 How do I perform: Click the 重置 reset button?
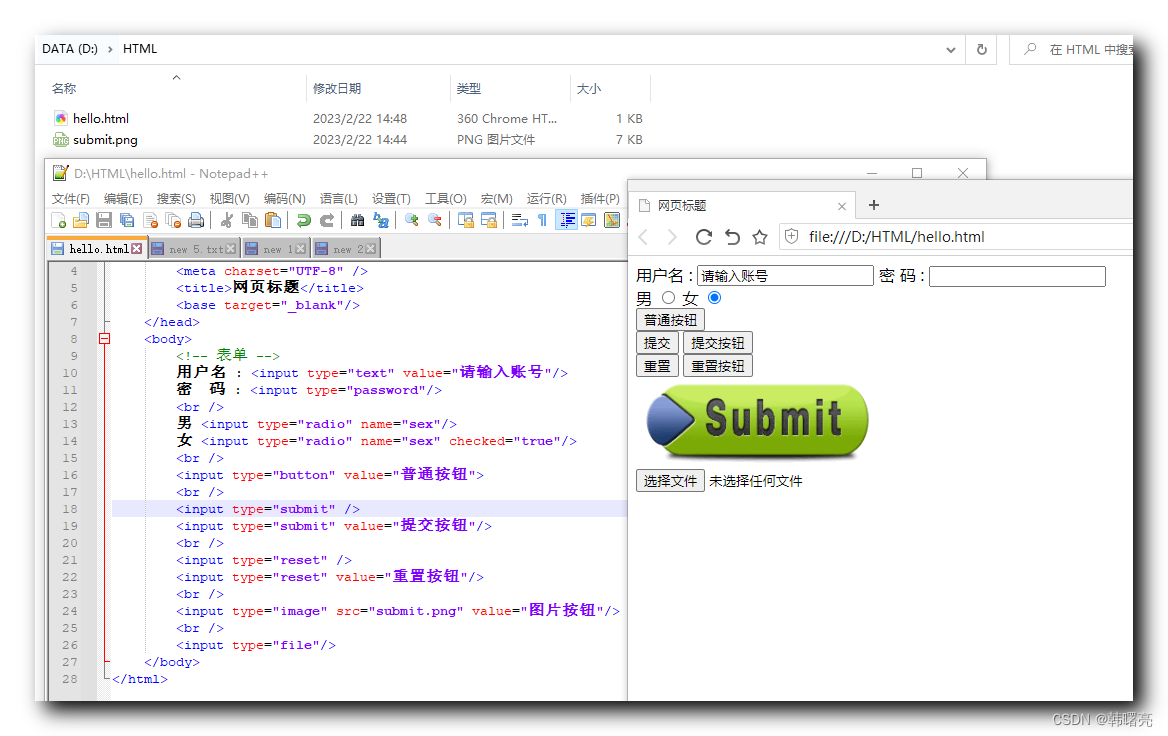click(x=657, y=367)
